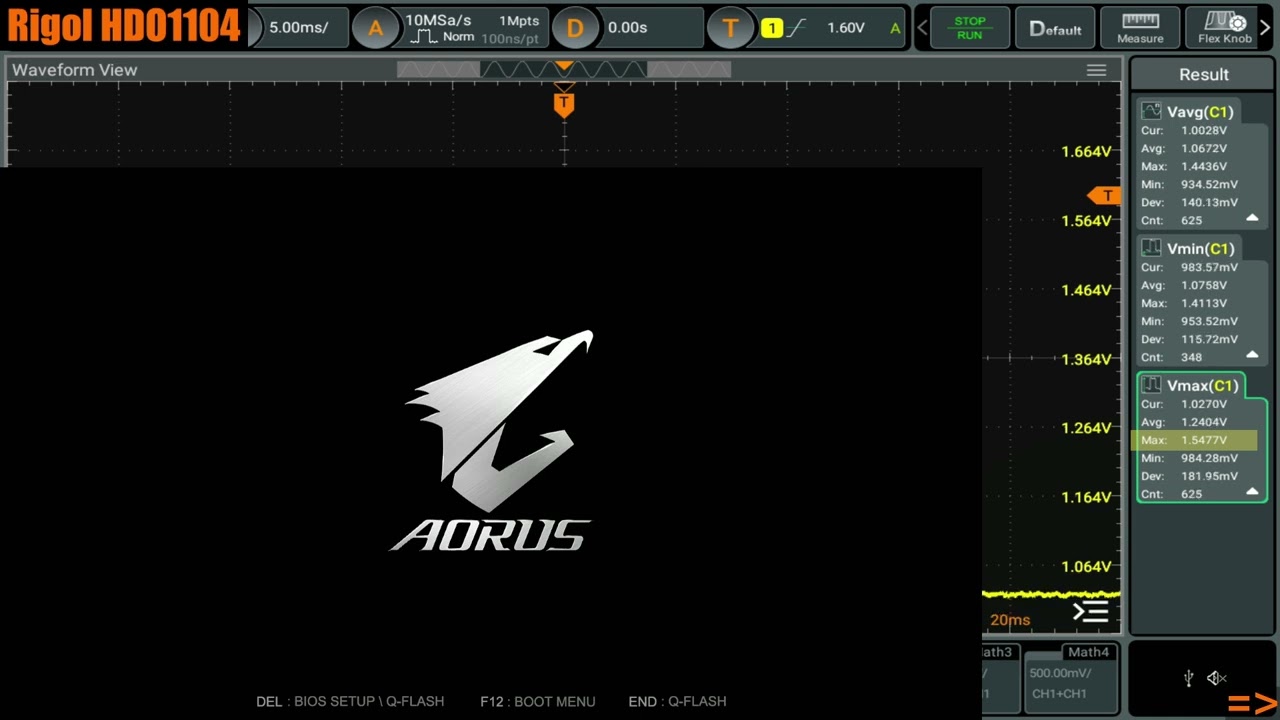Screen dimensions: 1280x720
Task: Restore settings with the Default button
Action: [1055, 28]
